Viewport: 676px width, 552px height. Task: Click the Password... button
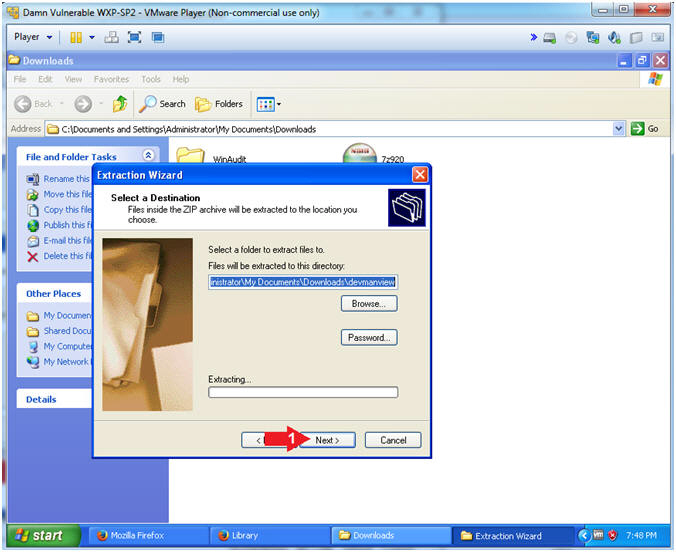click(x=369, y=337)
